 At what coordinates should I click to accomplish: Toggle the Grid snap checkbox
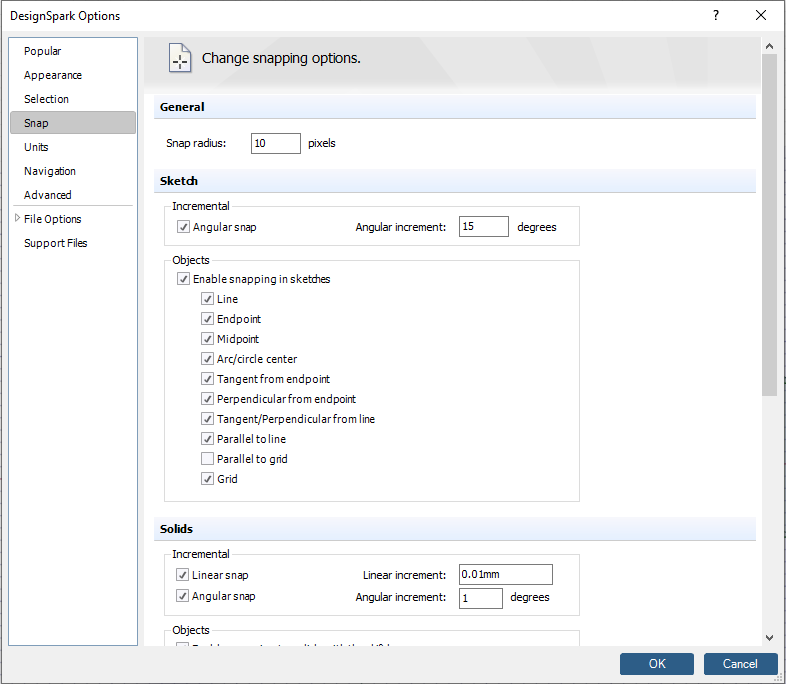point(207,479)
